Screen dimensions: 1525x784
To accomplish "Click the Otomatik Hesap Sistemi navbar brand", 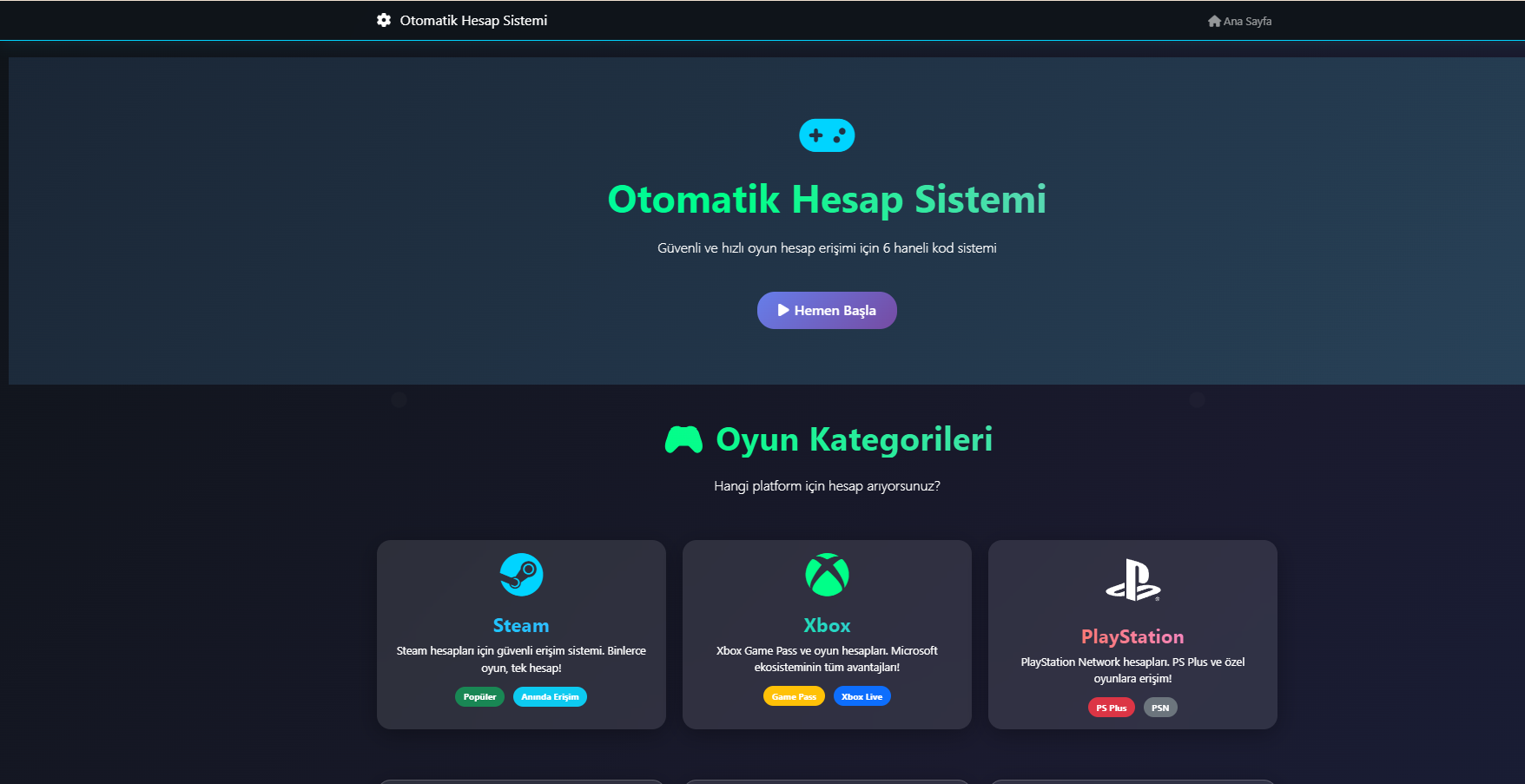I will 473,20.
